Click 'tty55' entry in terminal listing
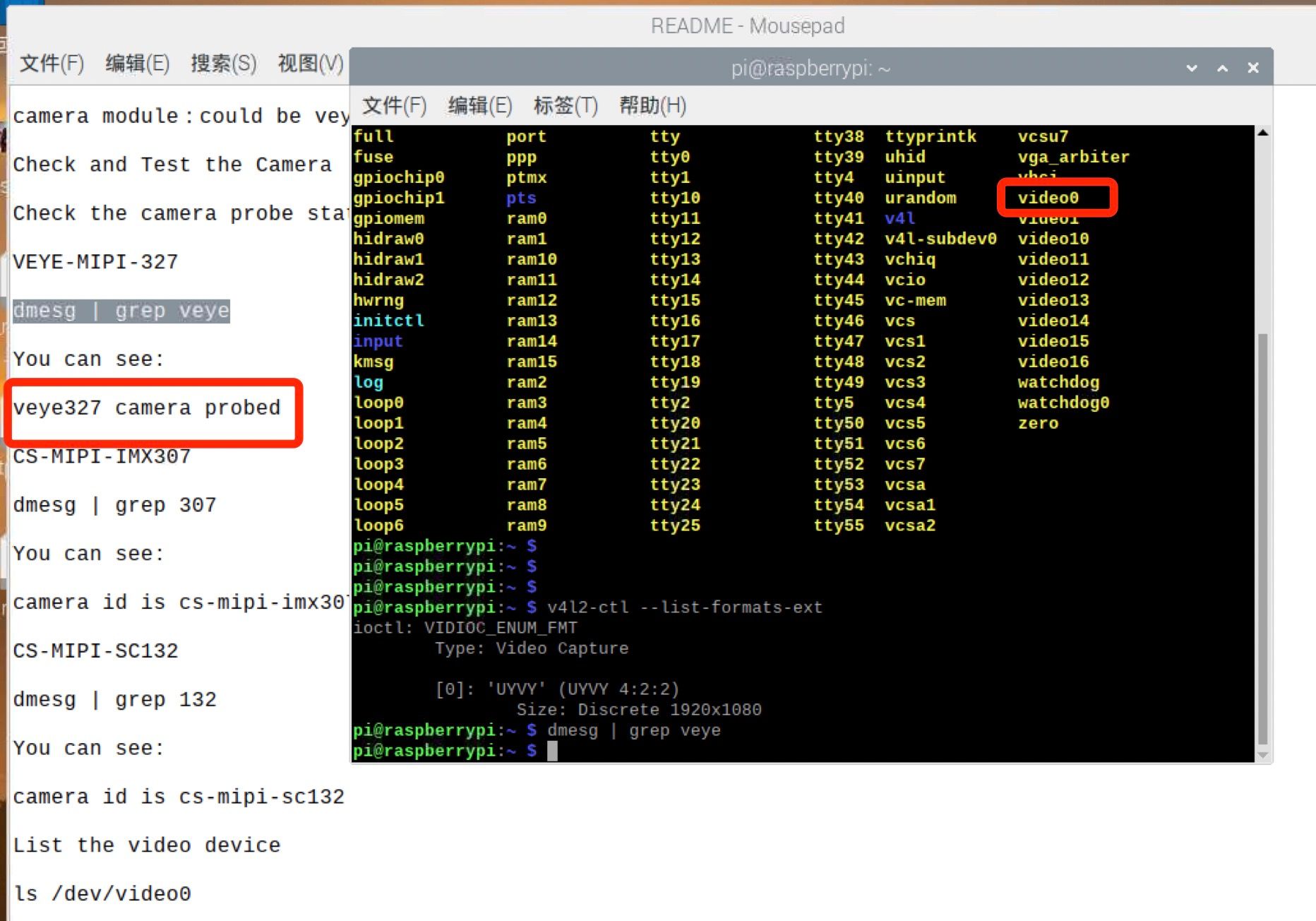Viewport: 1316px width, 921px height. click(839, 525)
